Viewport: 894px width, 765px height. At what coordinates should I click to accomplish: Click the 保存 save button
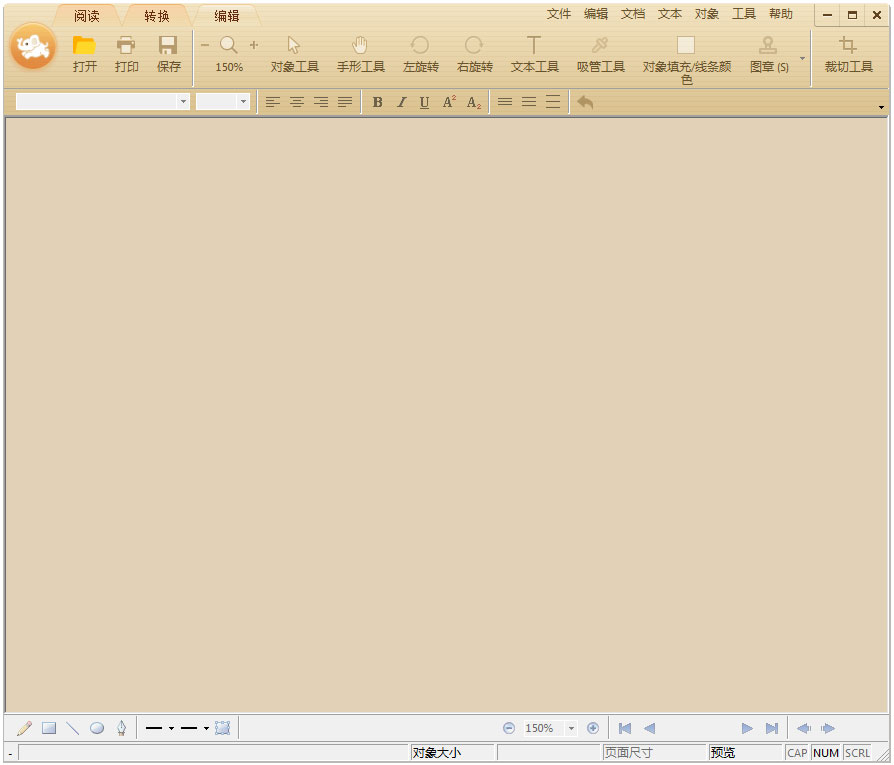[168, 46]
